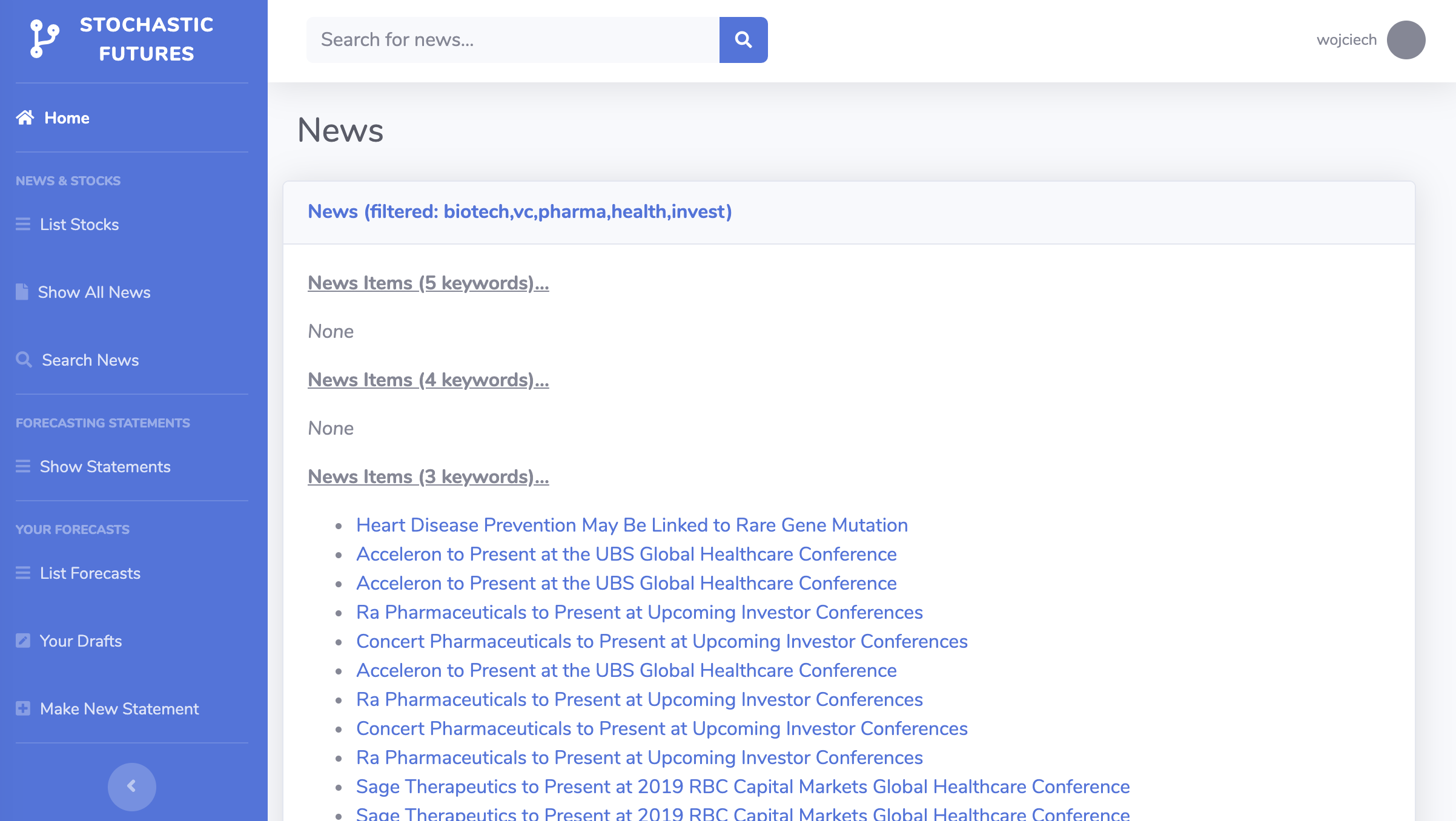Click the List Forecasts list icon
This screenshot has width=1456, height=821.
23,573
